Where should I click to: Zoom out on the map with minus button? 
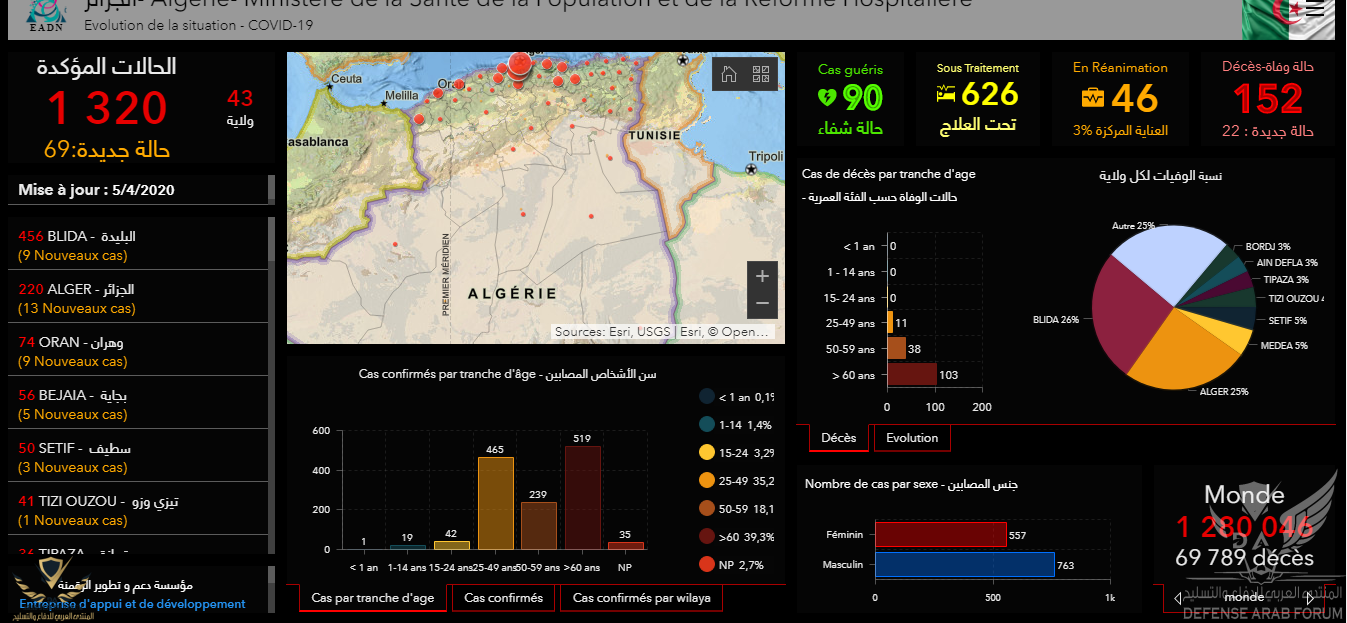point(762,303)
